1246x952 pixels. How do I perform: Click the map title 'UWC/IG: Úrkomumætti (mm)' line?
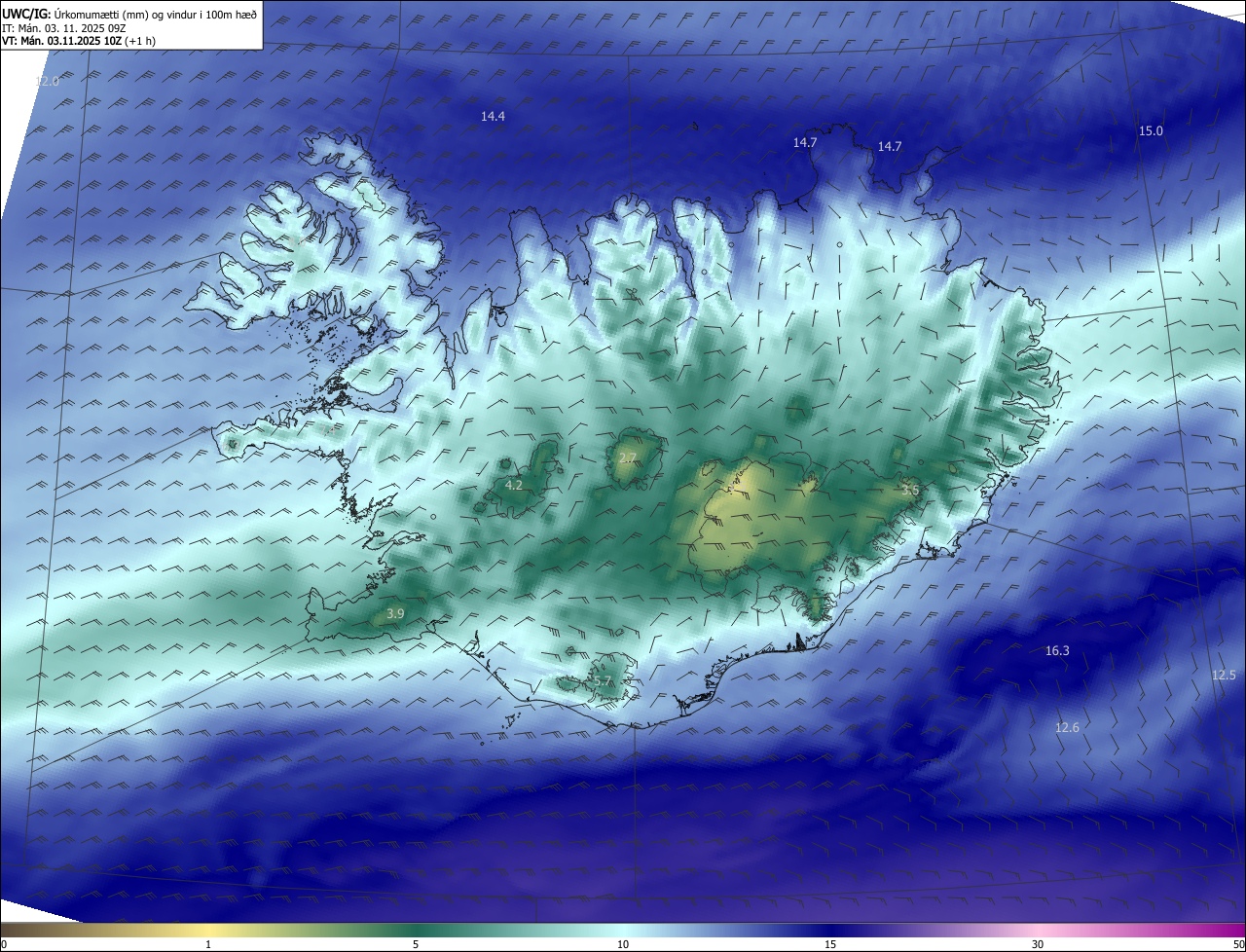point(129,14)
